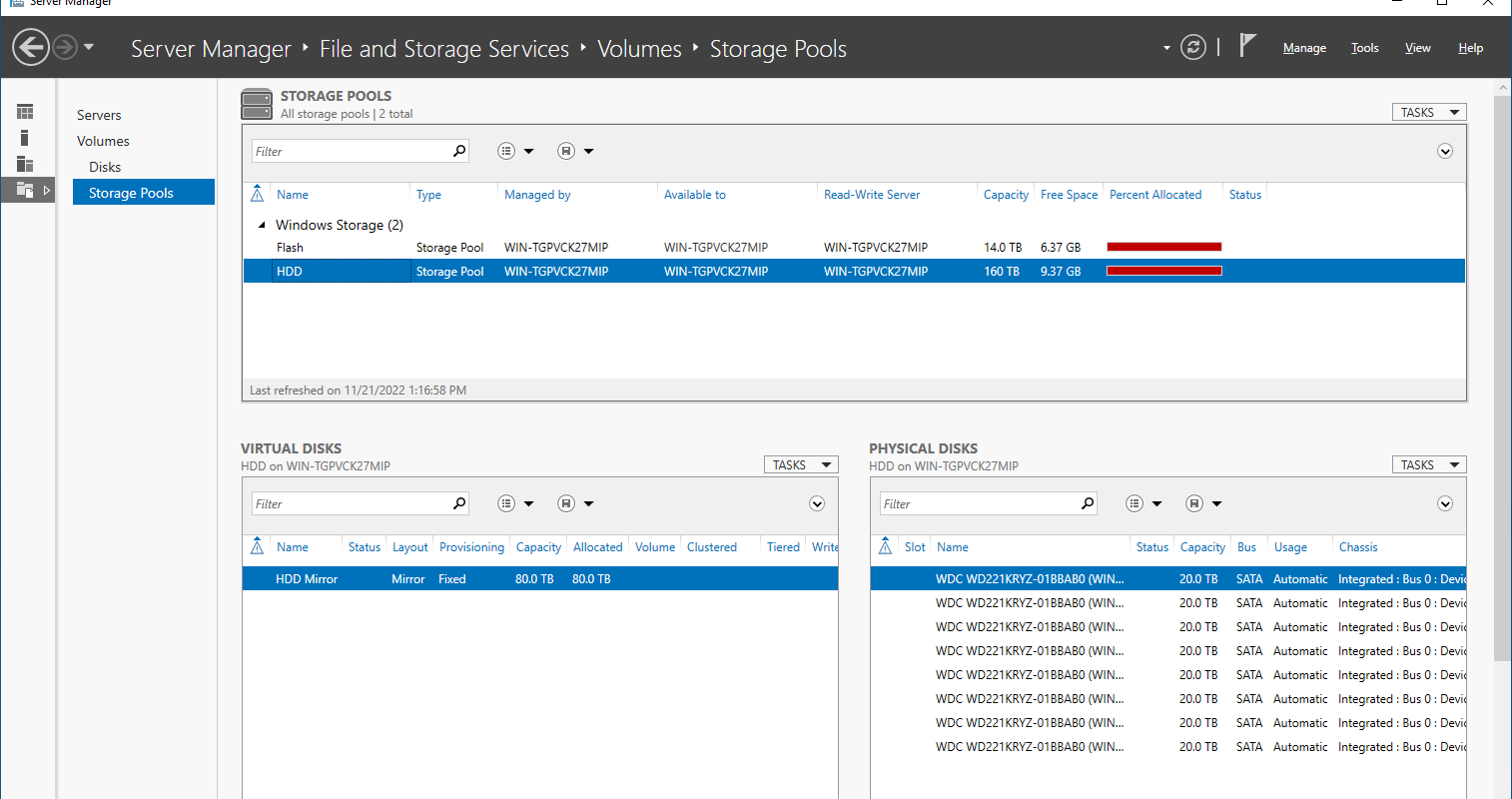Screen dimensions: 1512x799
Task: Click the Storage Pools server header icon
Action: [257, 104]
